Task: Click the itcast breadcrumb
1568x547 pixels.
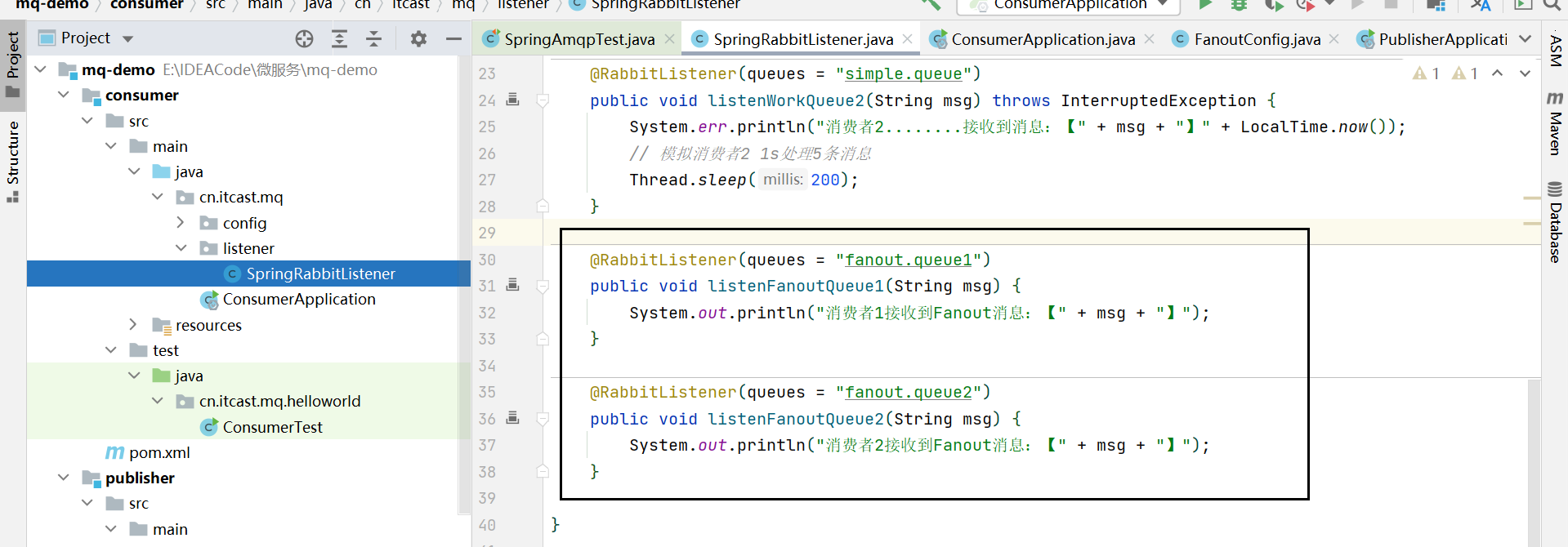Action: pyautogui.click(x=410, y=5)
